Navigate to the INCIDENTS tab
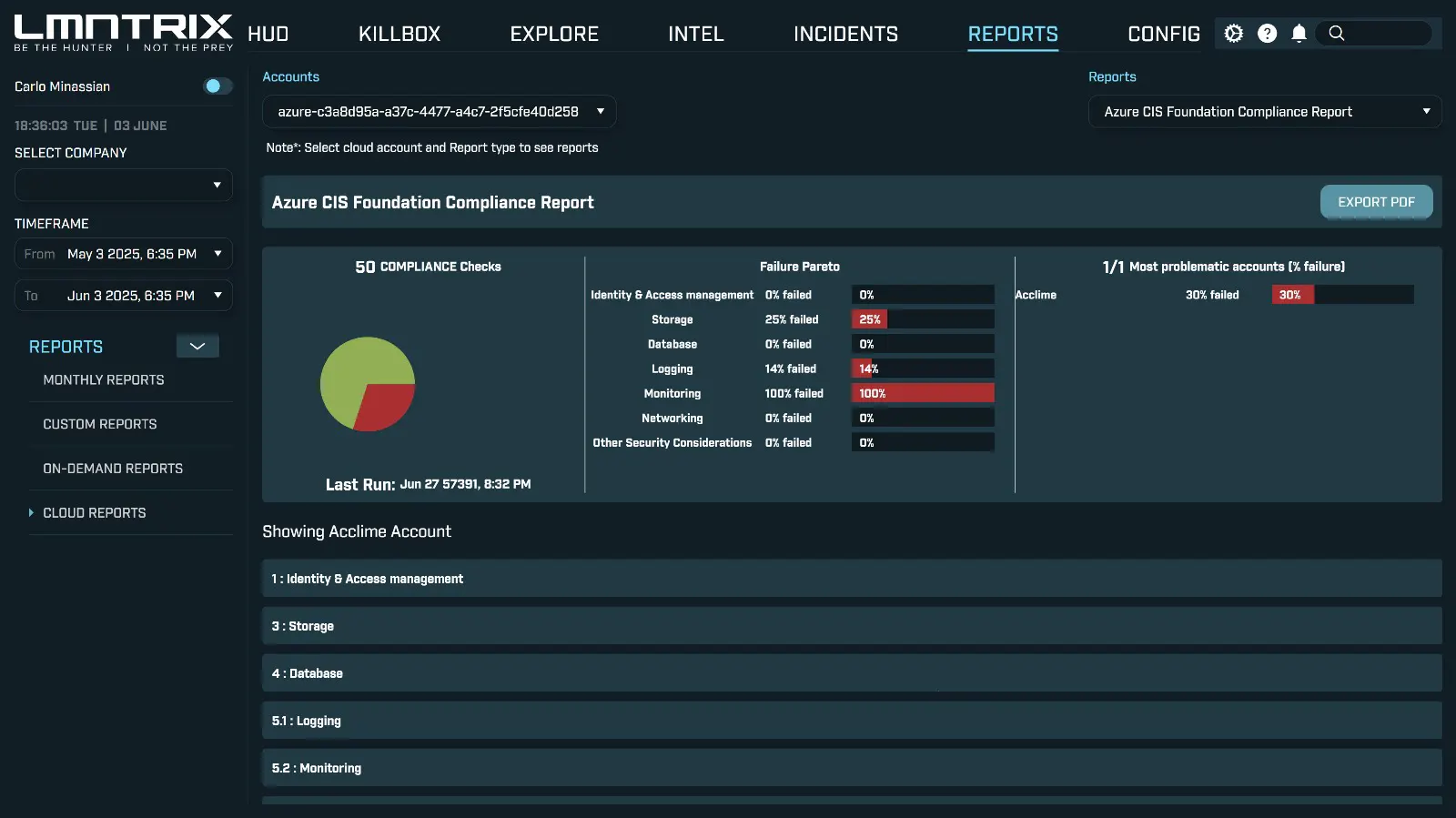Viewport: 1456px width, 818px height. click(845, 34)
